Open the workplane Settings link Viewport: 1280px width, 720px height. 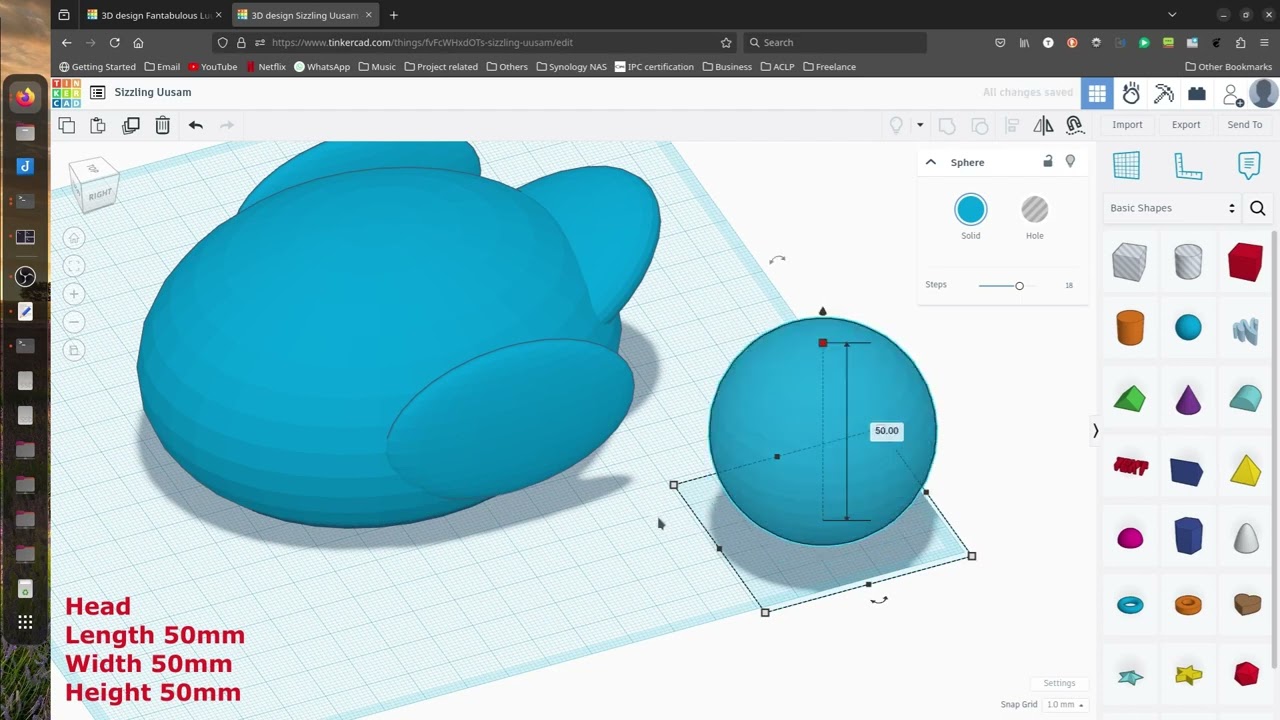1059,683
